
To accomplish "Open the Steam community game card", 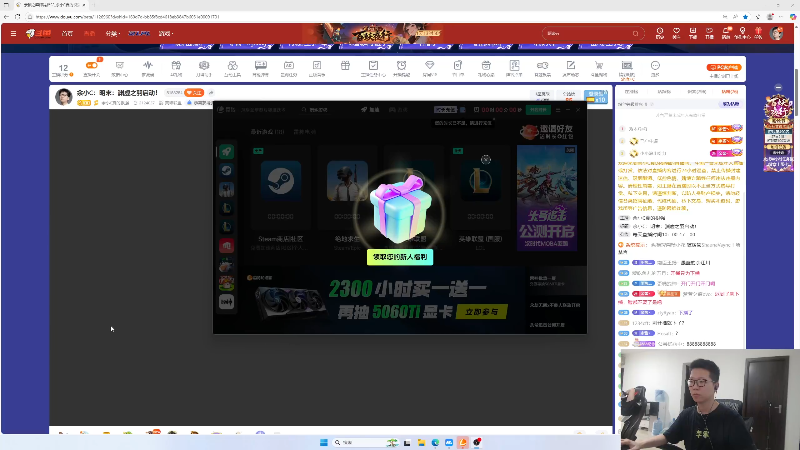I will pyautogui.click(x=281, y=198).
